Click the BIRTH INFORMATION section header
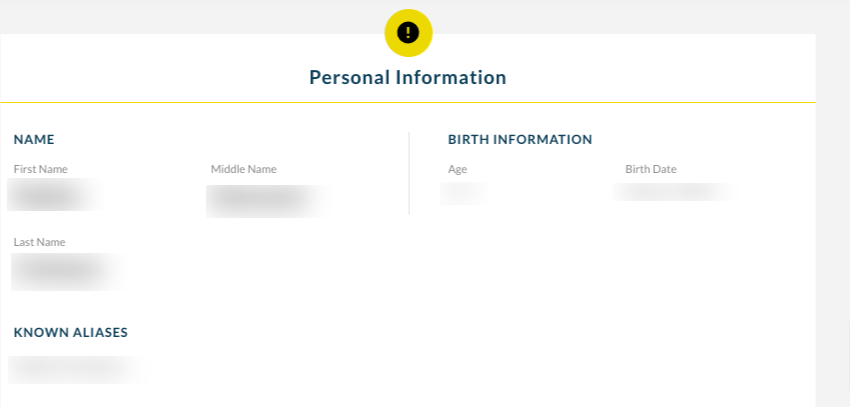 (520, 139)
